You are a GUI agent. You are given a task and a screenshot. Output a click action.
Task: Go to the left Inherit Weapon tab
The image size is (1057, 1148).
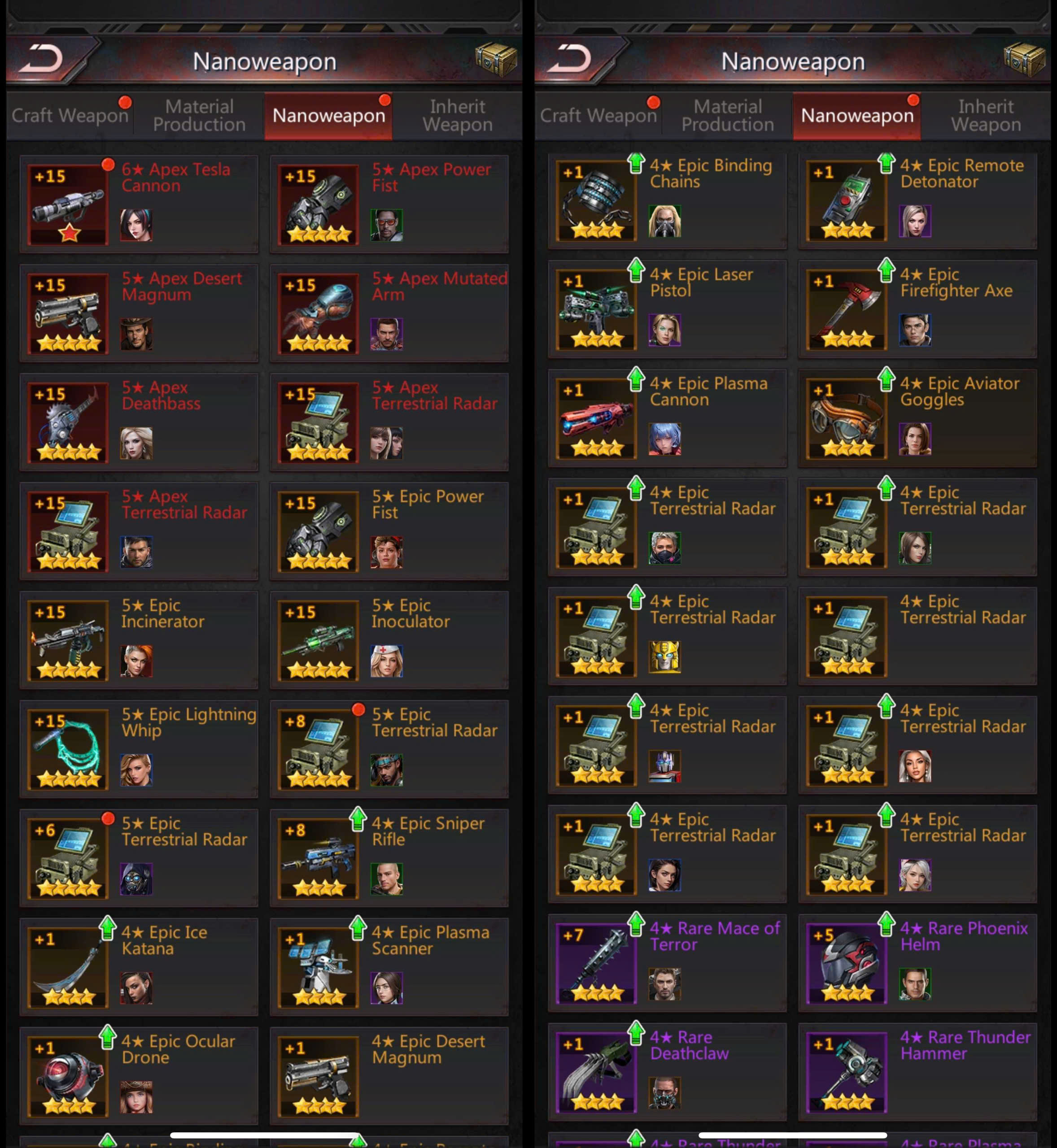(x=458, y=116)
